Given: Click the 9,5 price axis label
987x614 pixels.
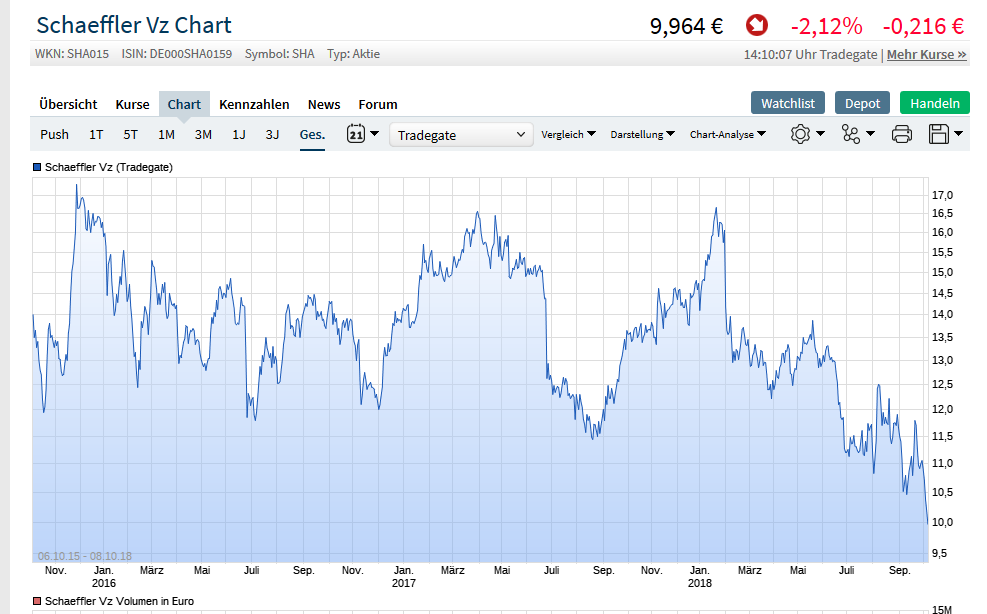Looking at the screenshot, I should click(x=939, y=553).
